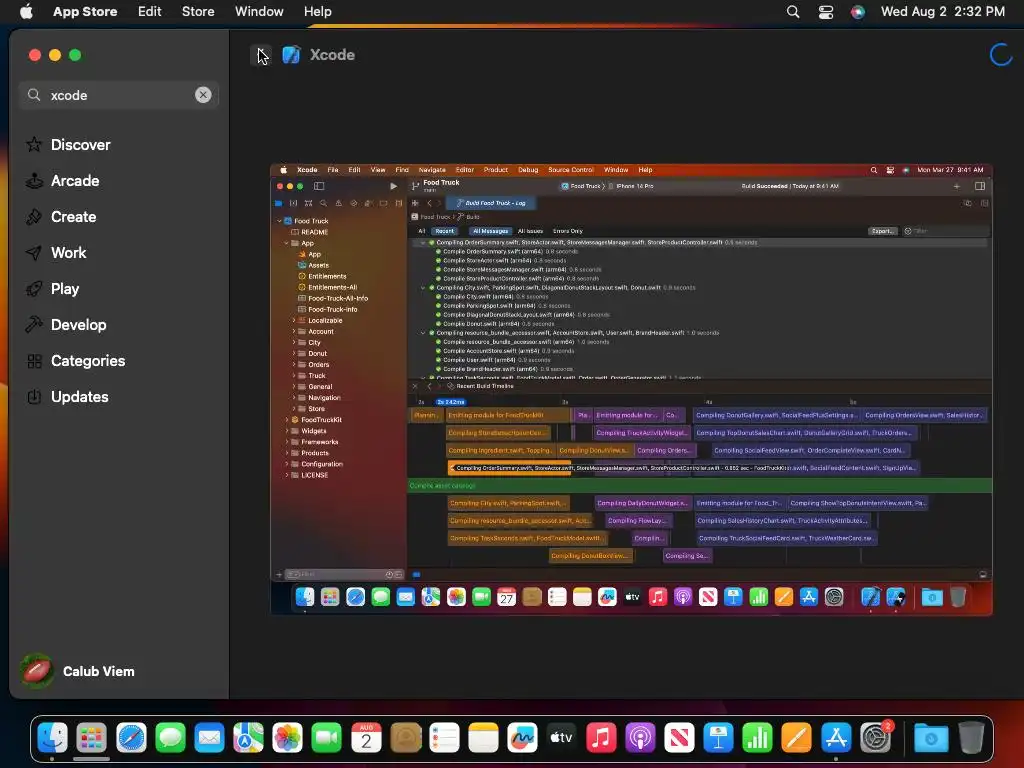Open the Edit menu

pyautogui.click(x=150, y=11)
